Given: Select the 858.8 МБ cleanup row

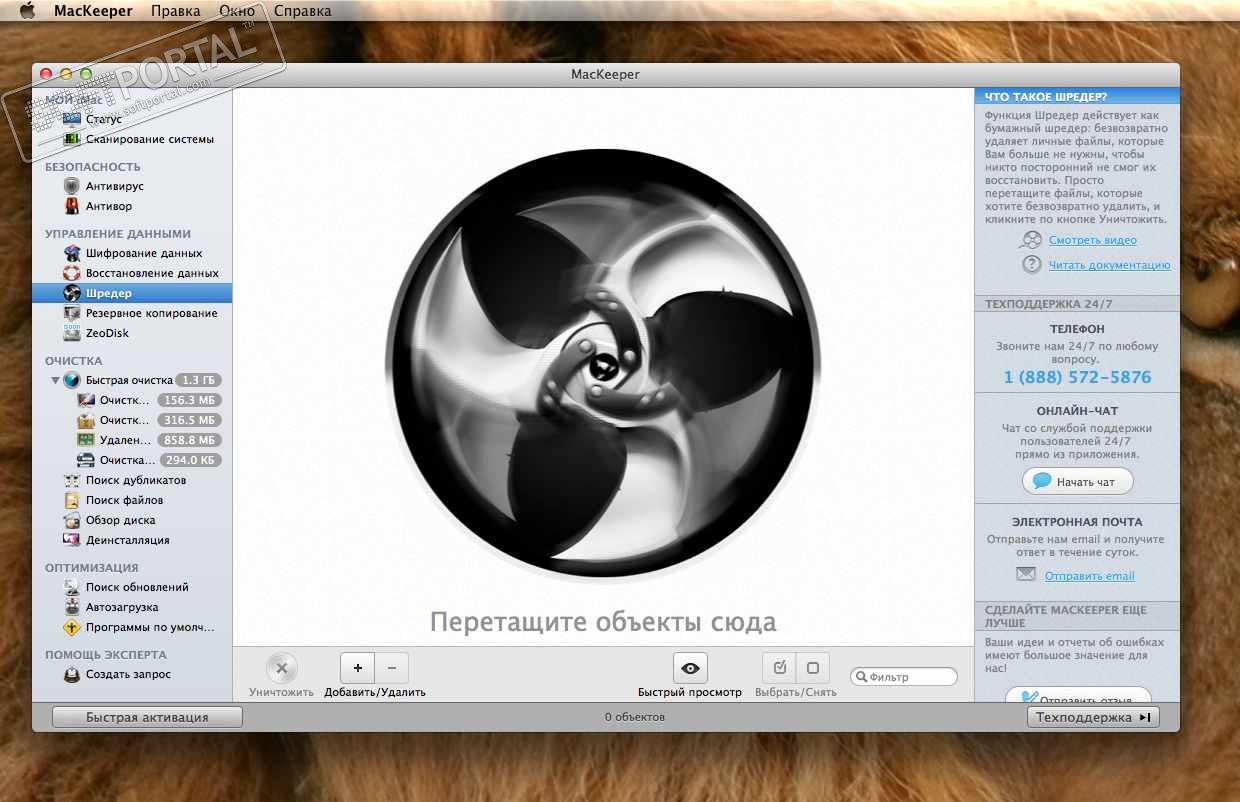Looking at the screenshot, I should tap(132, 440).
